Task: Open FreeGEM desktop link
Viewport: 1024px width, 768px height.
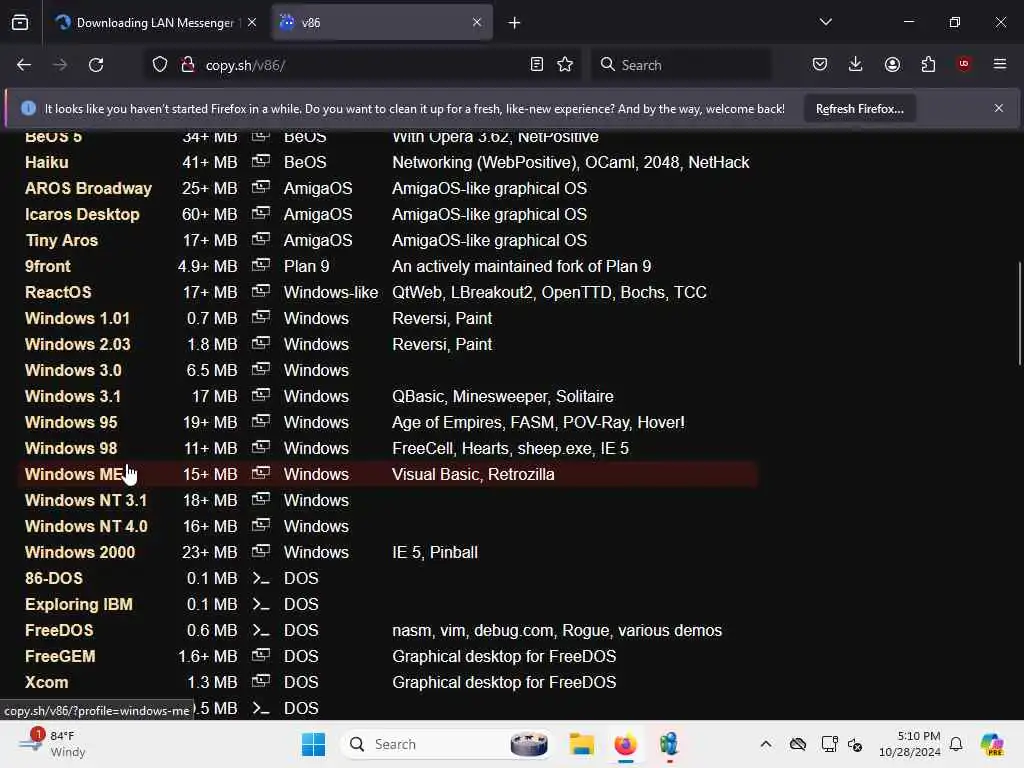Action: coord(60,656)
